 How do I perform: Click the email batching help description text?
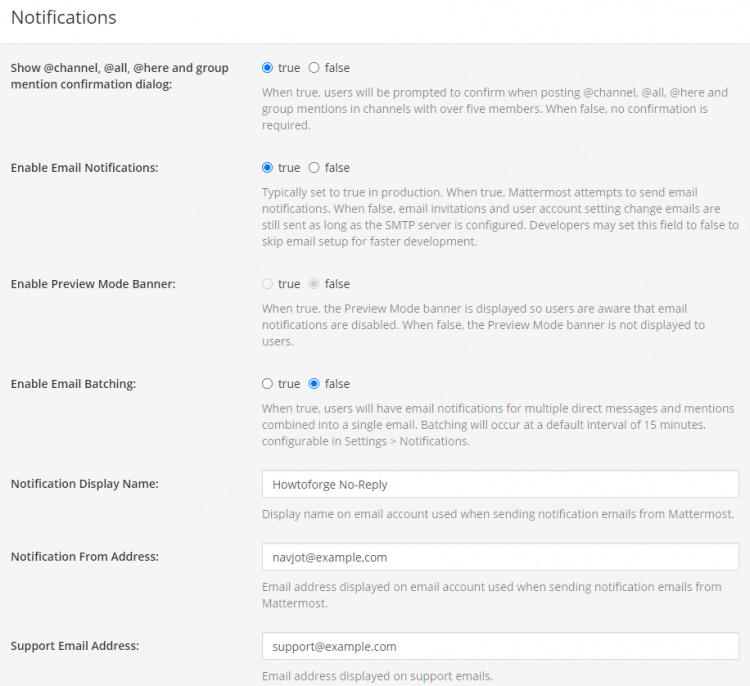point(498,424)
